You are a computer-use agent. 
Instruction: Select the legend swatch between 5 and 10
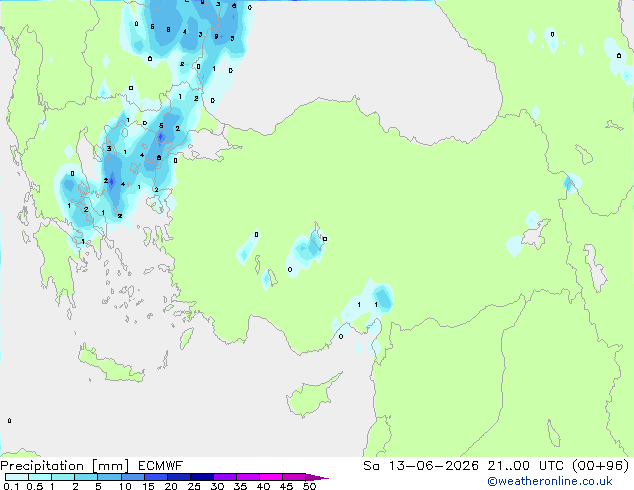[x=109, y=477]
